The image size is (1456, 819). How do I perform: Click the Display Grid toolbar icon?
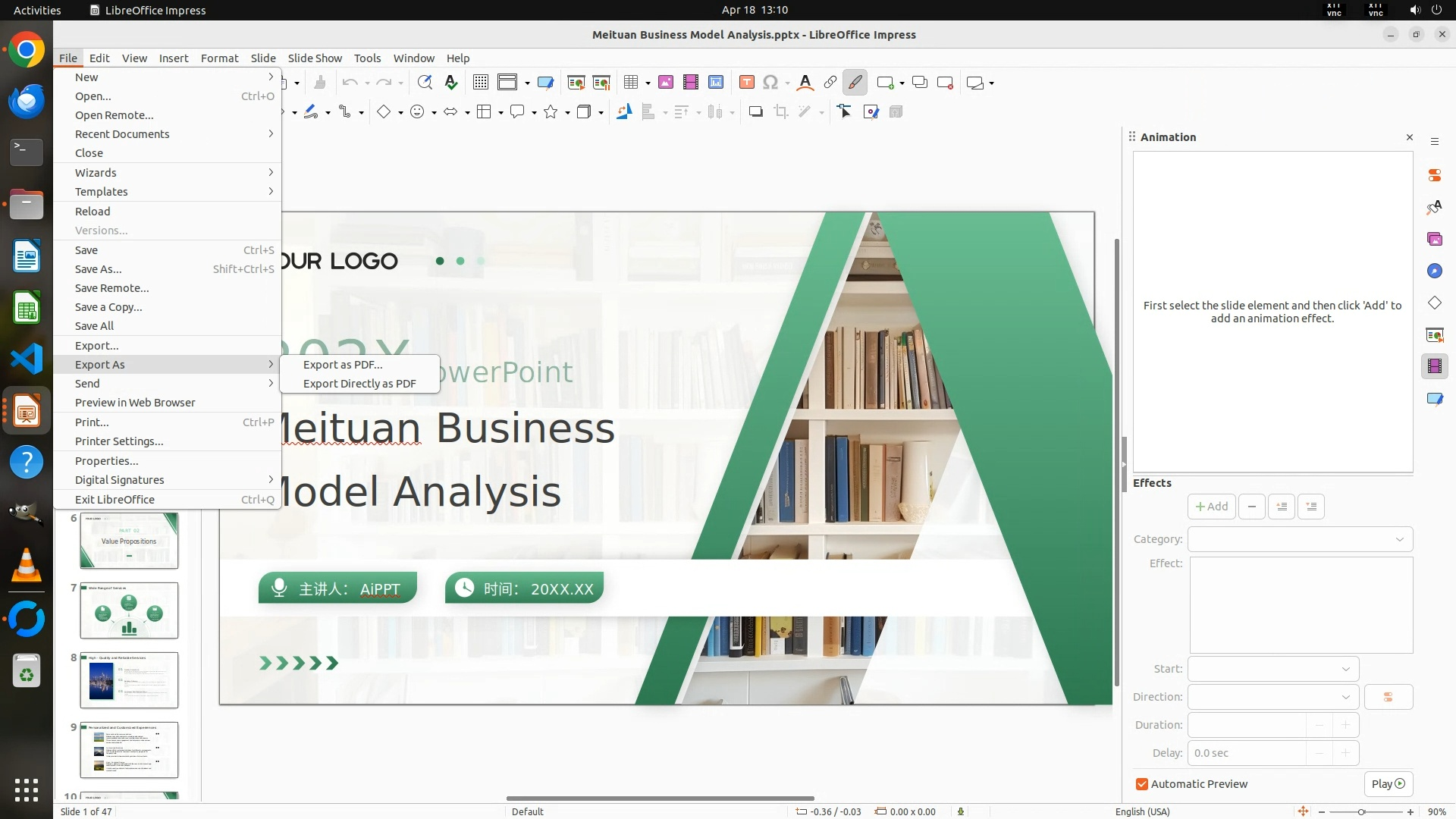click(480, 83)
